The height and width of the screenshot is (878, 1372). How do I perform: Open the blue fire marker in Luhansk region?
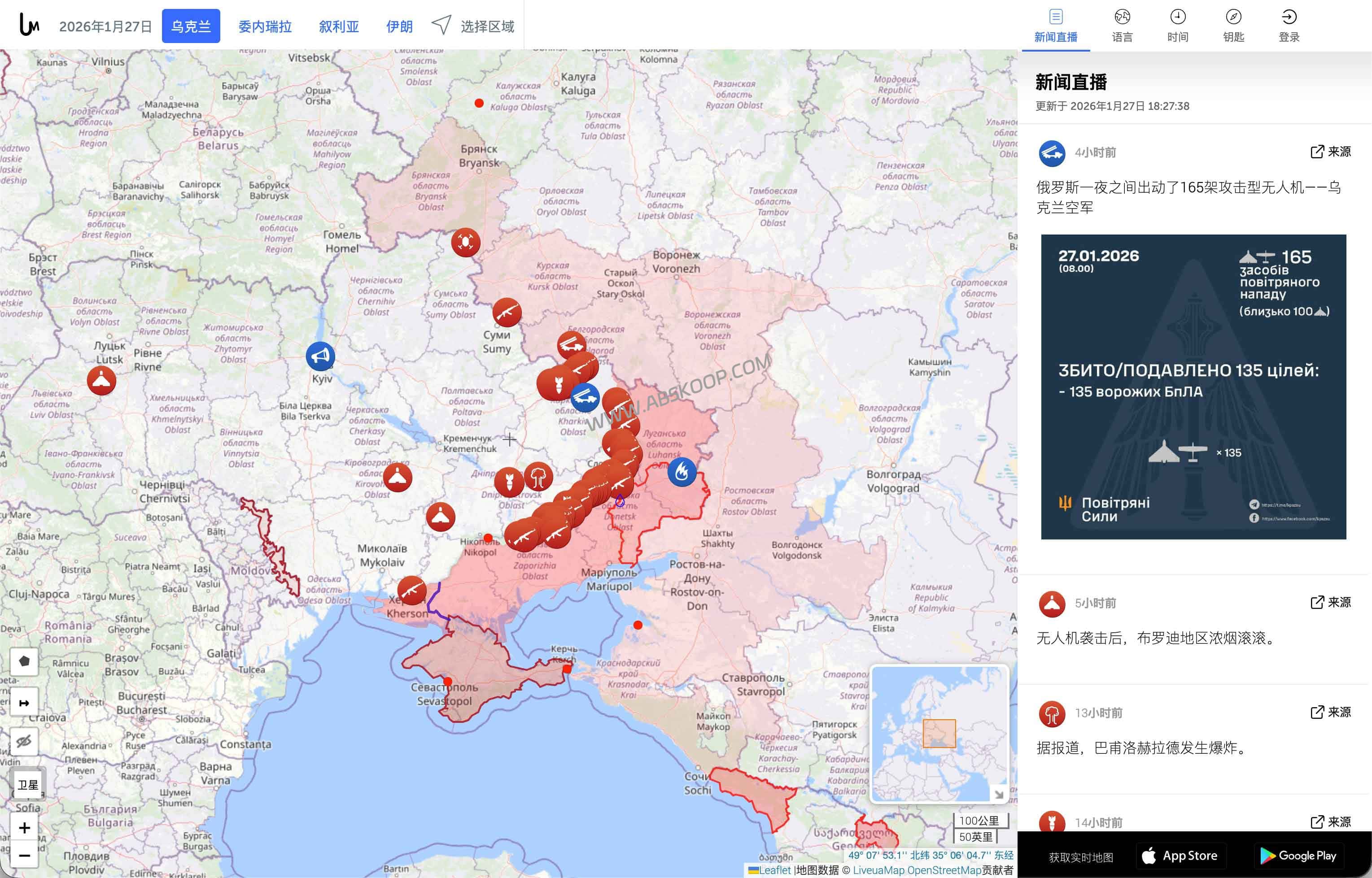682,472
